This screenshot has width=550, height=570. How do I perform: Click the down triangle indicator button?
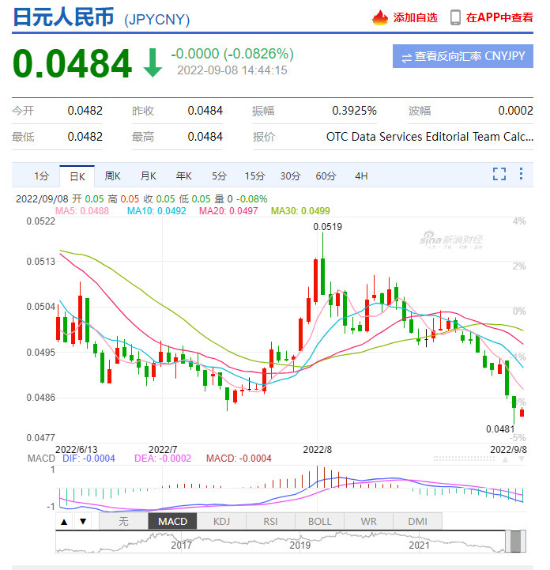[x=83, y=522]
